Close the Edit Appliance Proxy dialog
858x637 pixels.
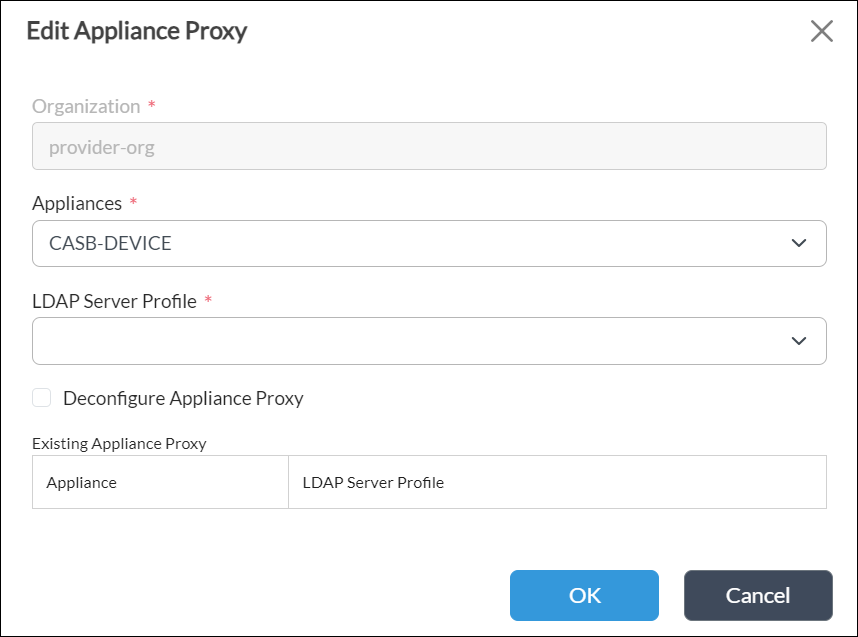click(x=822, y=31)
